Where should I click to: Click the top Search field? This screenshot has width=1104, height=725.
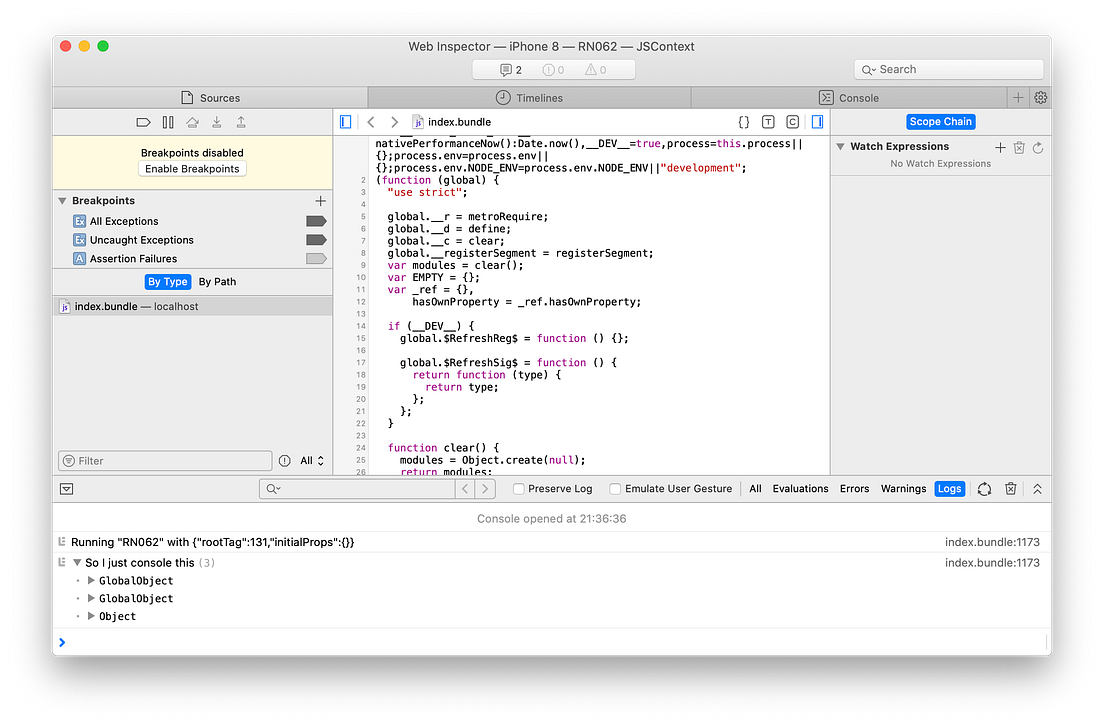[948, 70]
